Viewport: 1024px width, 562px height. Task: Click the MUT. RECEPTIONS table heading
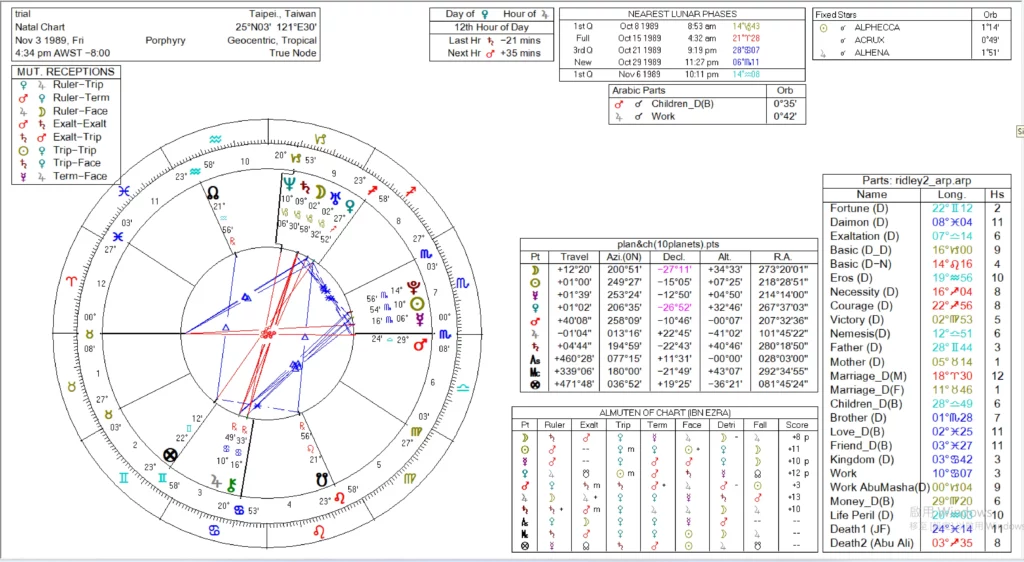coord(66,72)
